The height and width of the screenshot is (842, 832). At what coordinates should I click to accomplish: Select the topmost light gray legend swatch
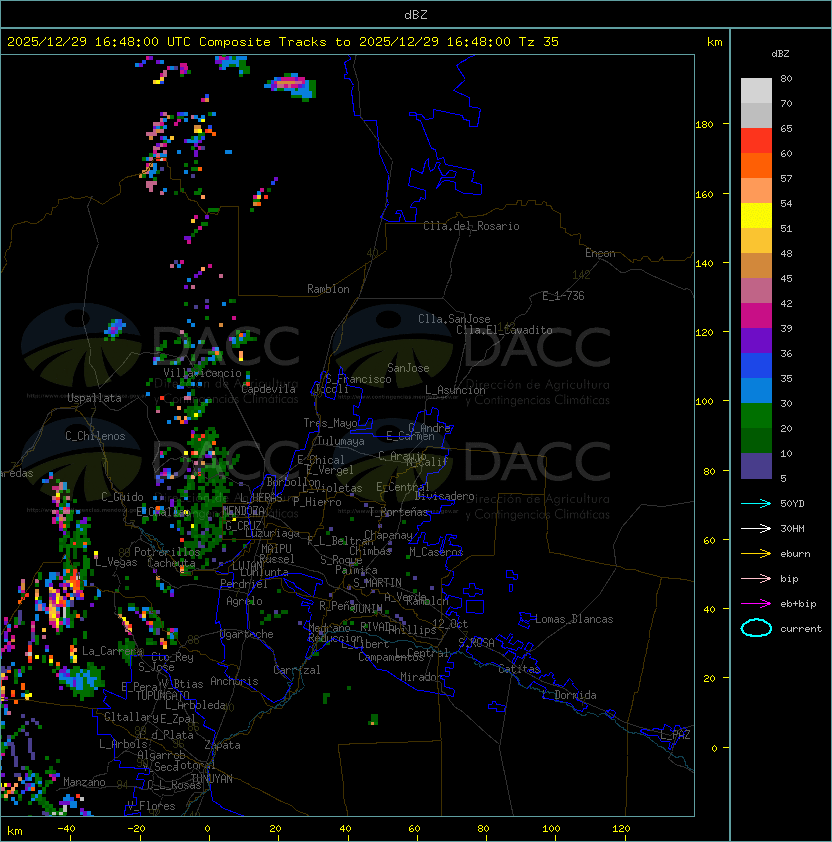pyautogui.click(x=756, y=90)
